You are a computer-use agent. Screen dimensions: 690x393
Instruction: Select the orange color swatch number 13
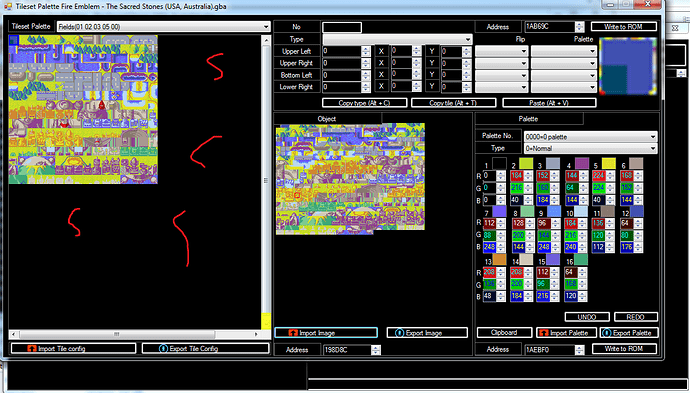coord(499,260)
